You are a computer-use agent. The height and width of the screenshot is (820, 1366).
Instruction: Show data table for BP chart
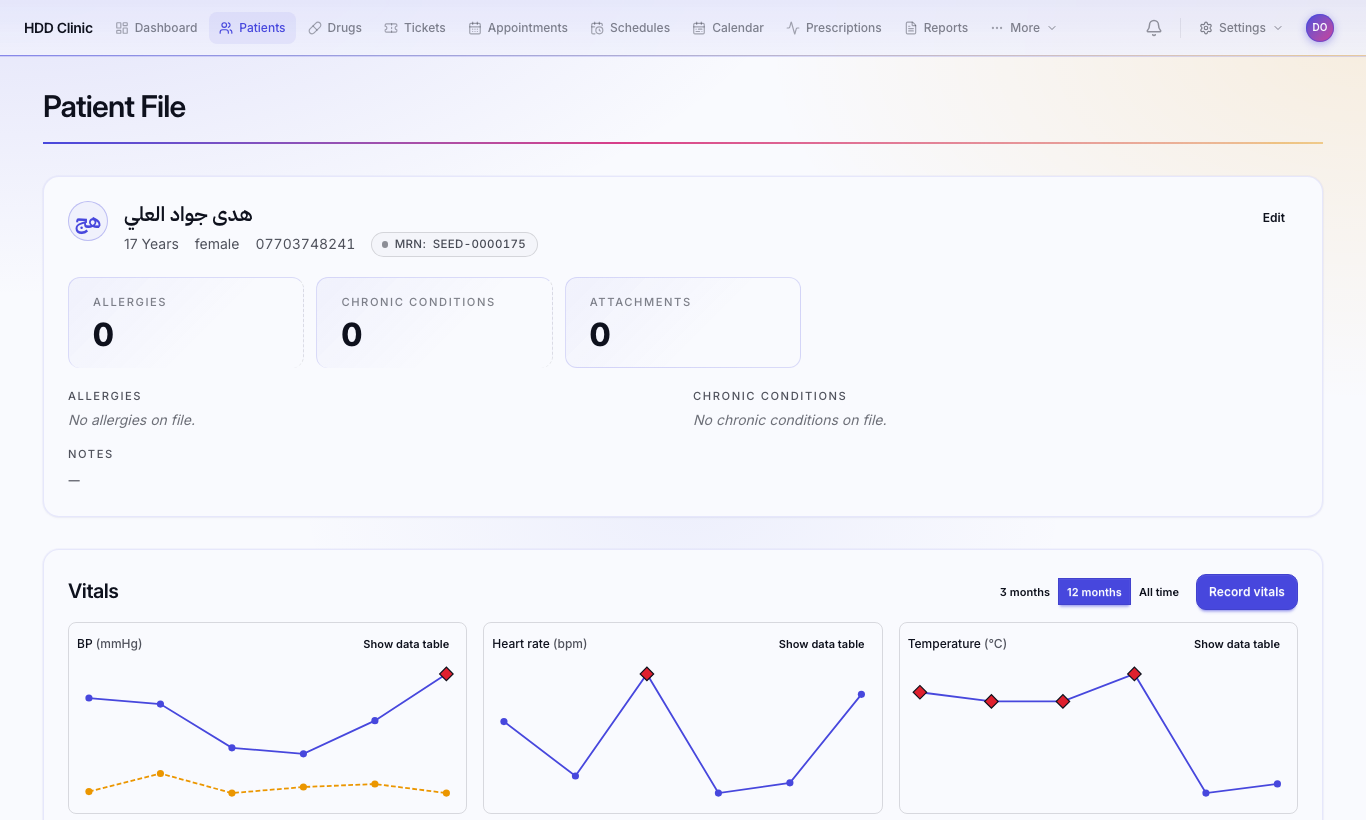tap(406, 644)
